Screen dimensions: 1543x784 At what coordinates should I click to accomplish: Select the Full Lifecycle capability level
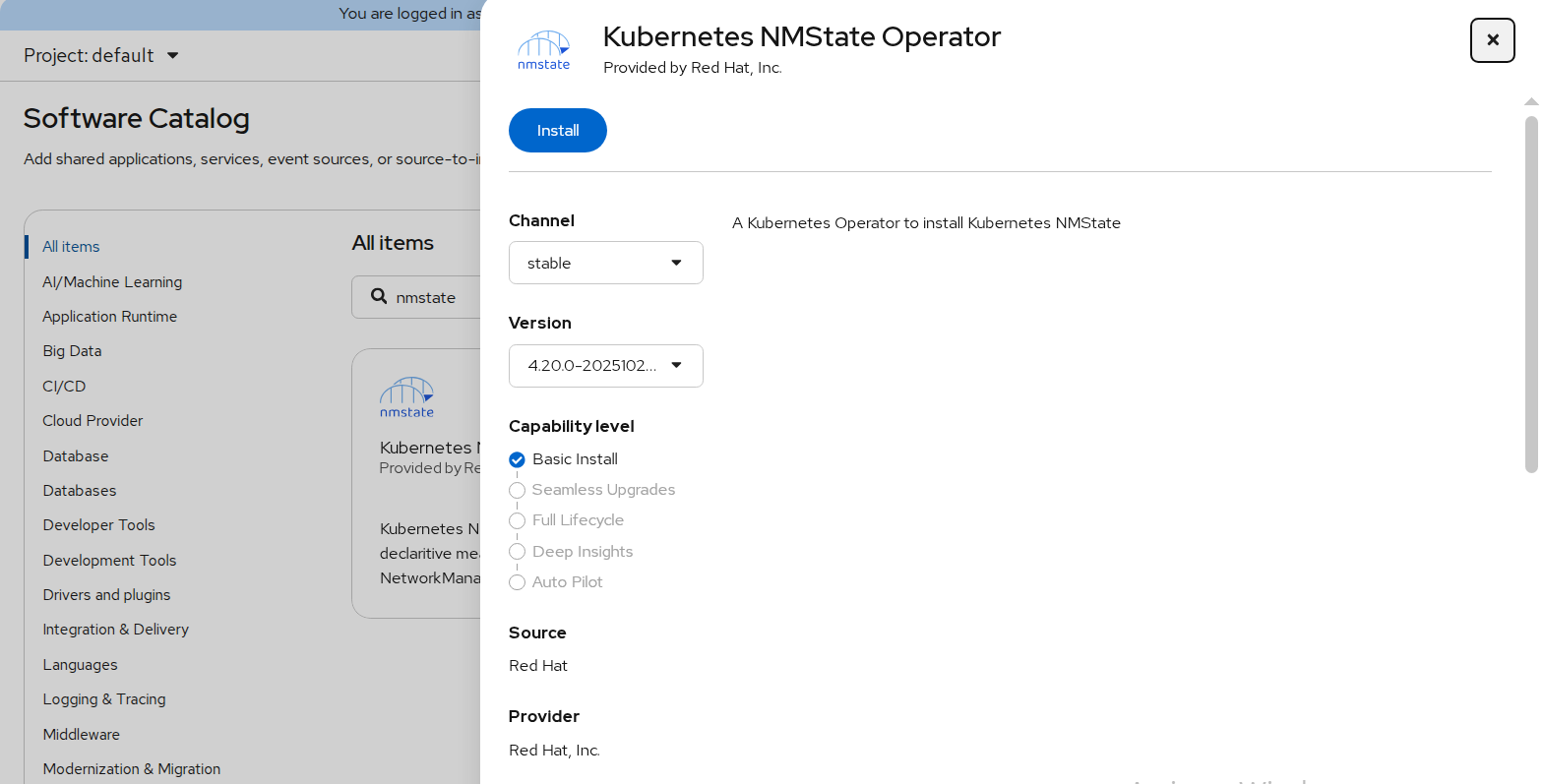(x=517, y=520)
